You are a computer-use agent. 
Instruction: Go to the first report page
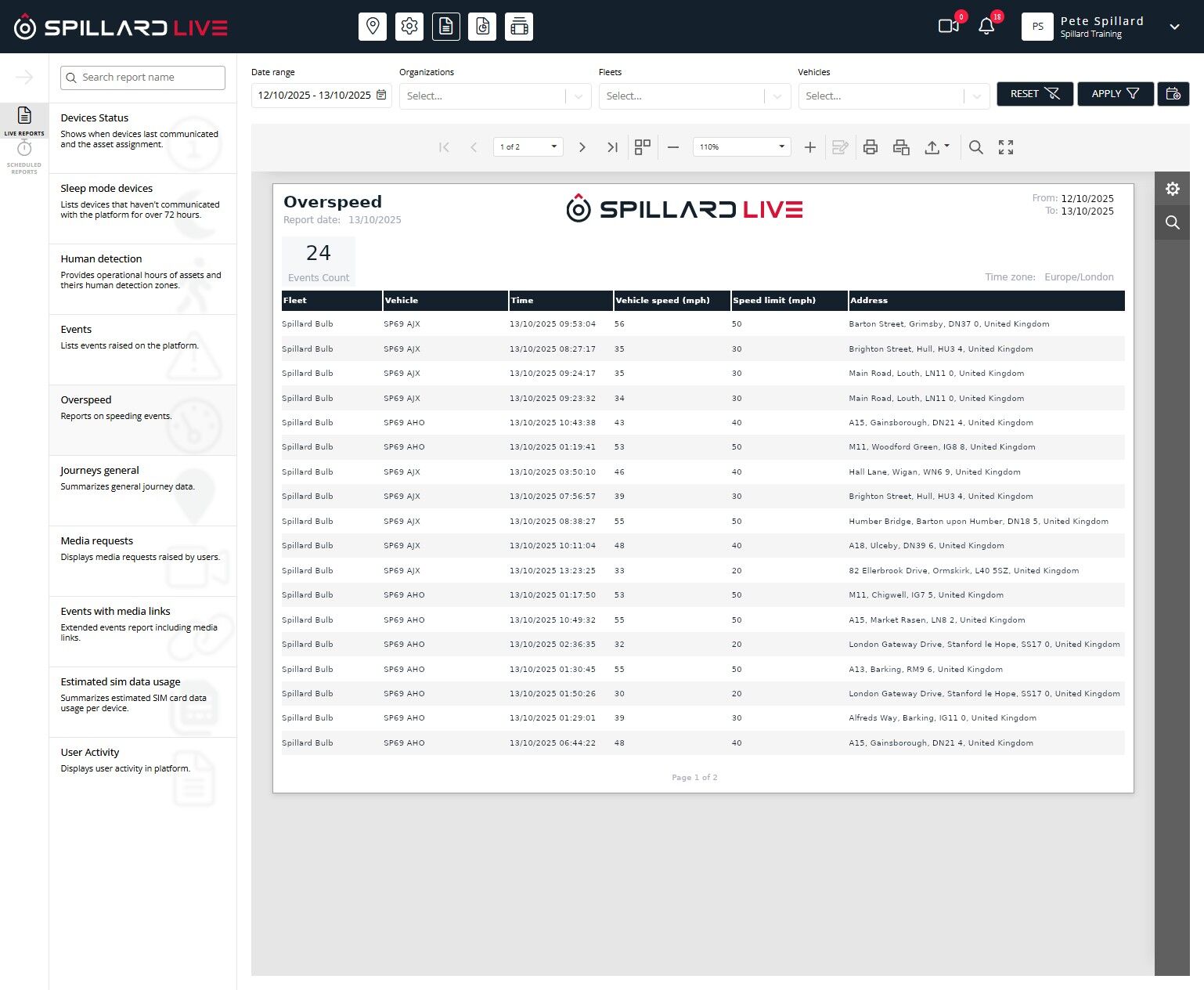click(x=444, y=147)
